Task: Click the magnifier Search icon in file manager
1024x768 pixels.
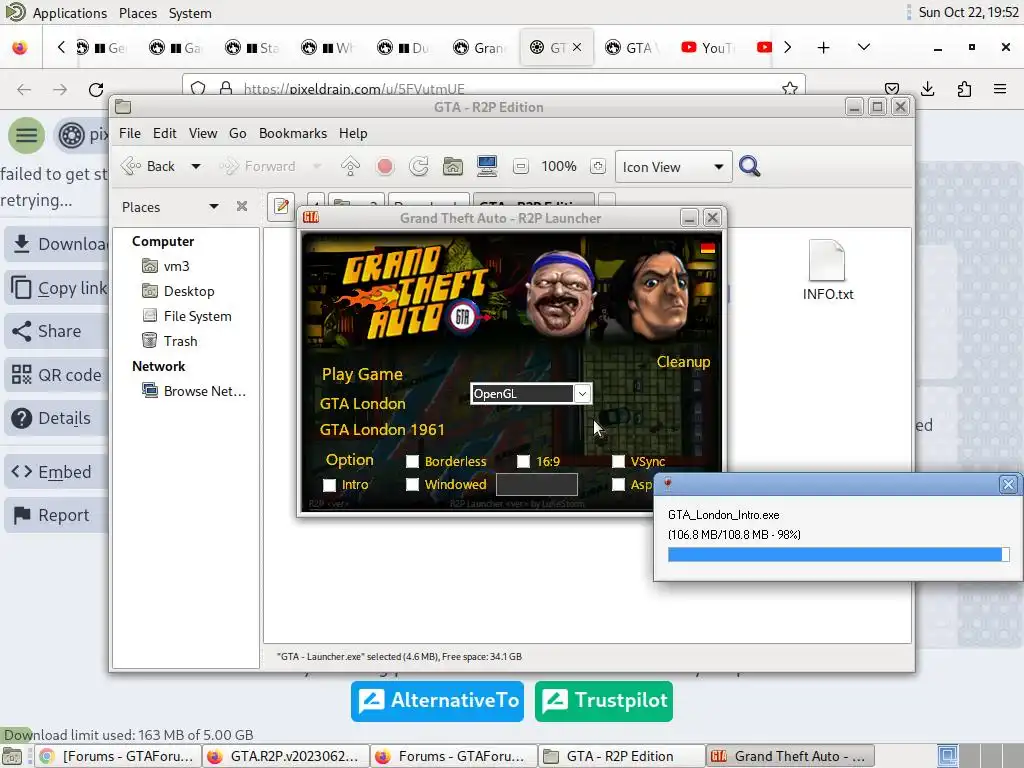Action: [750, 167]
